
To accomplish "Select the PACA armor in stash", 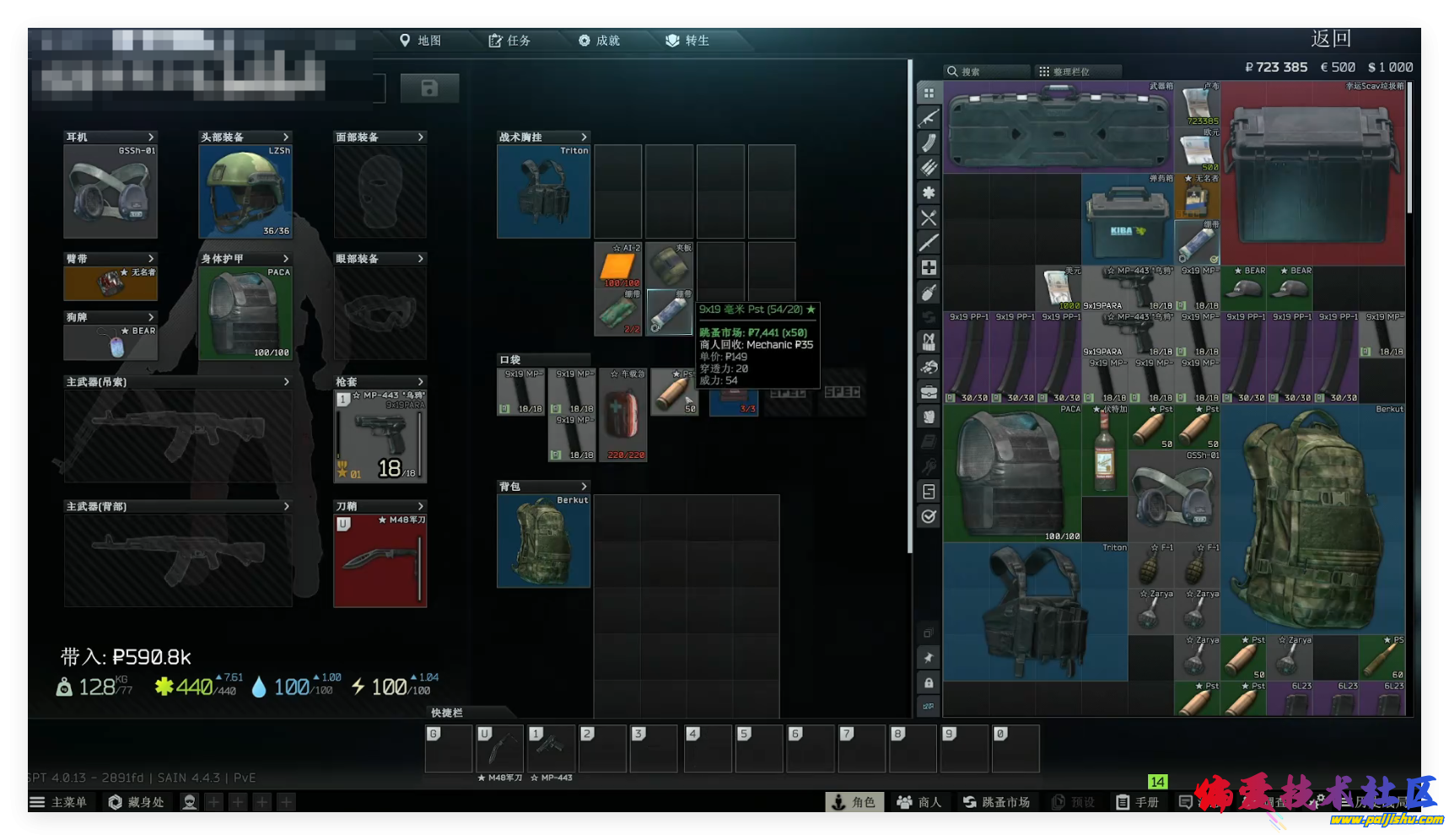I will point(1012,473).
